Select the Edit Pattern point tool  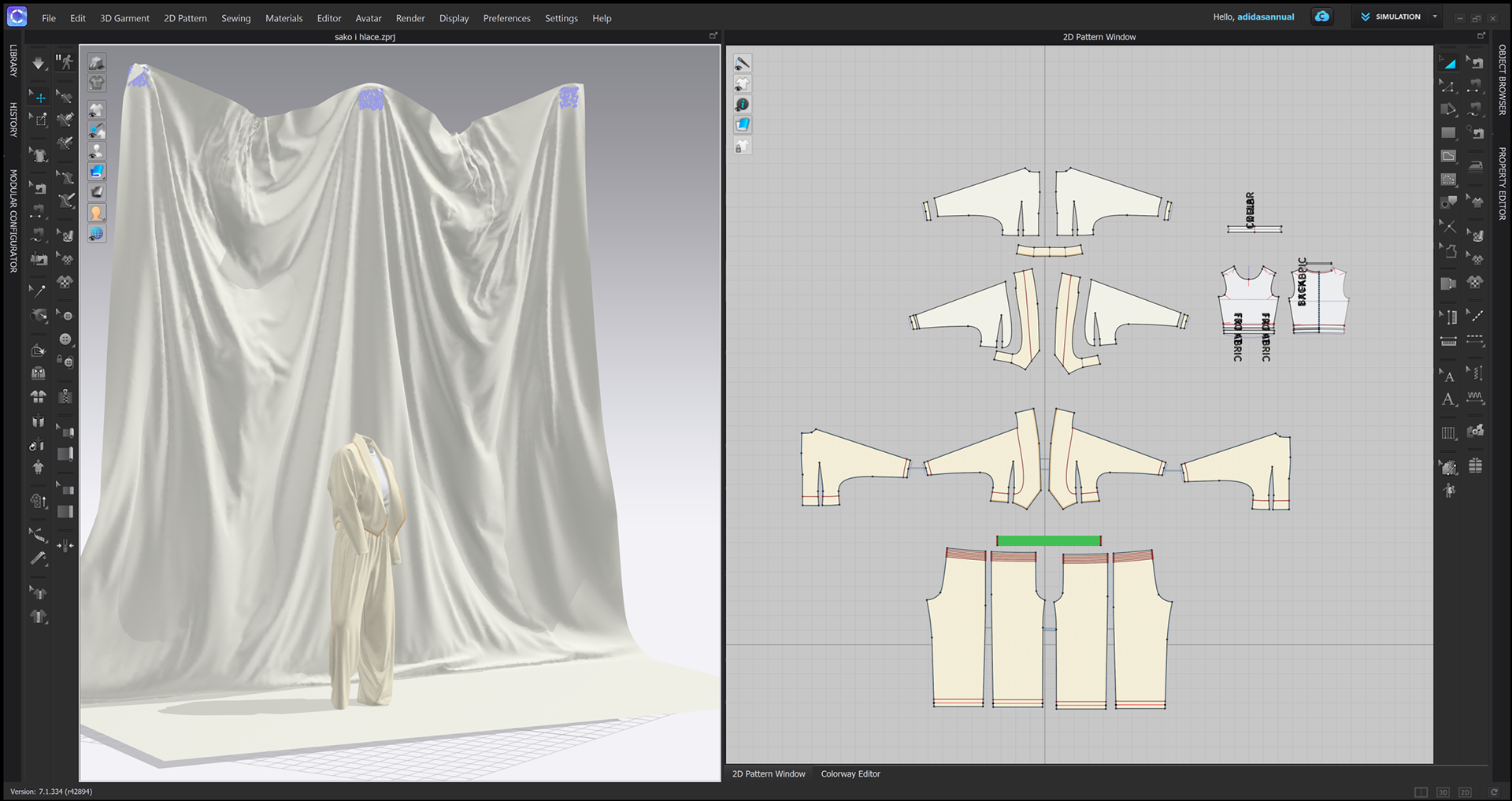click(x=1448, y=87)
